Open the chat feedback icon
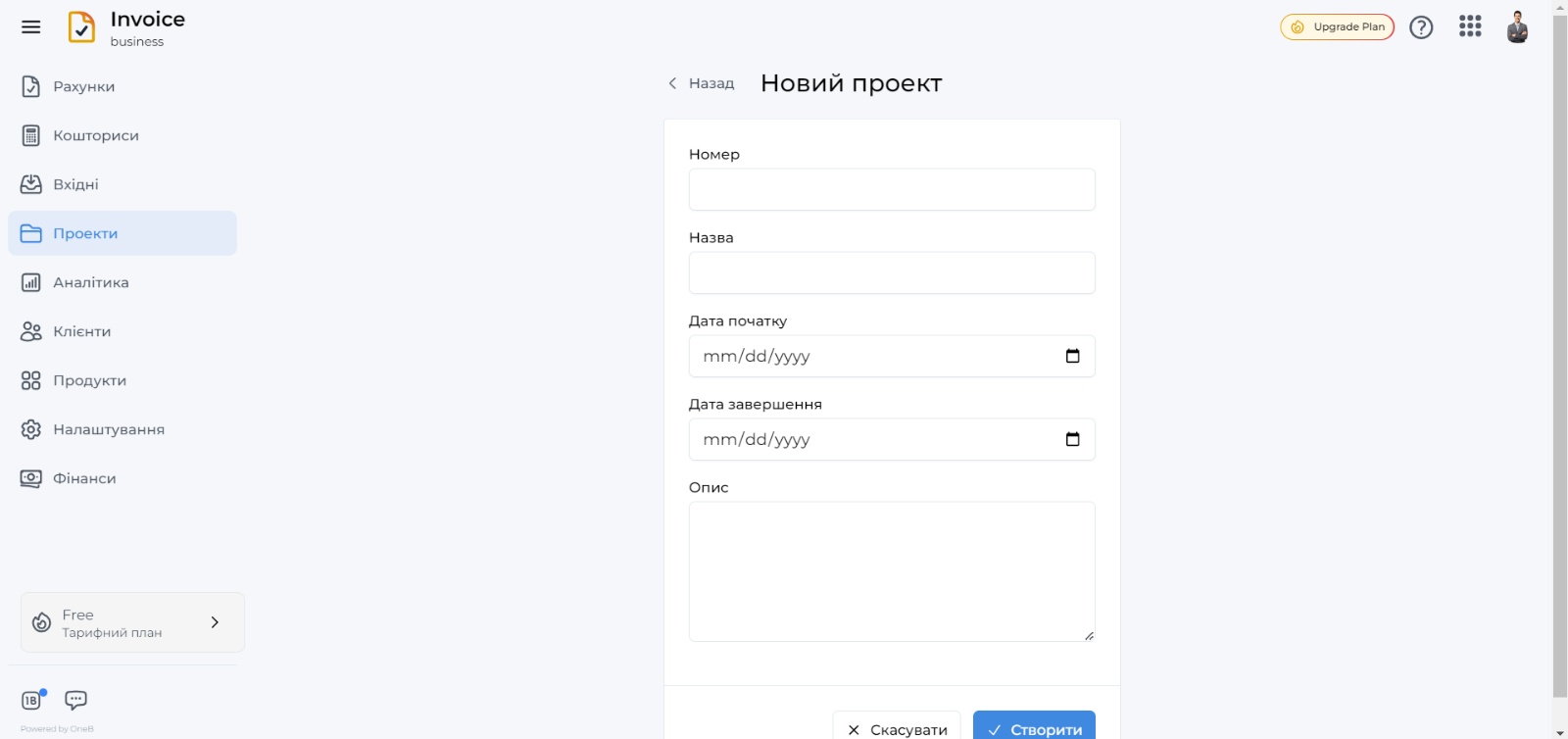The width and height of the screenshot is (1568, 739). tap(75, 700)
